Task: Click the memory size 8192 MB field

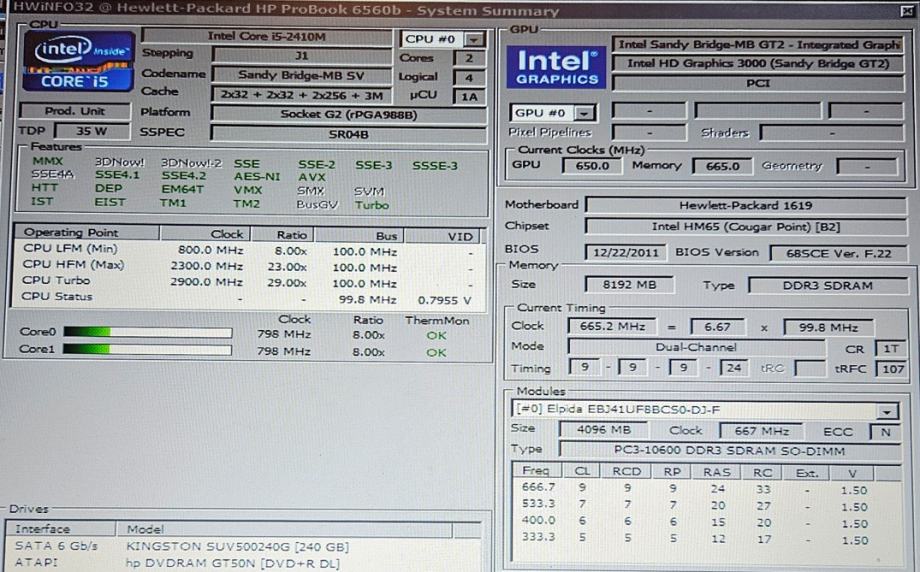Action: [629, 285]
